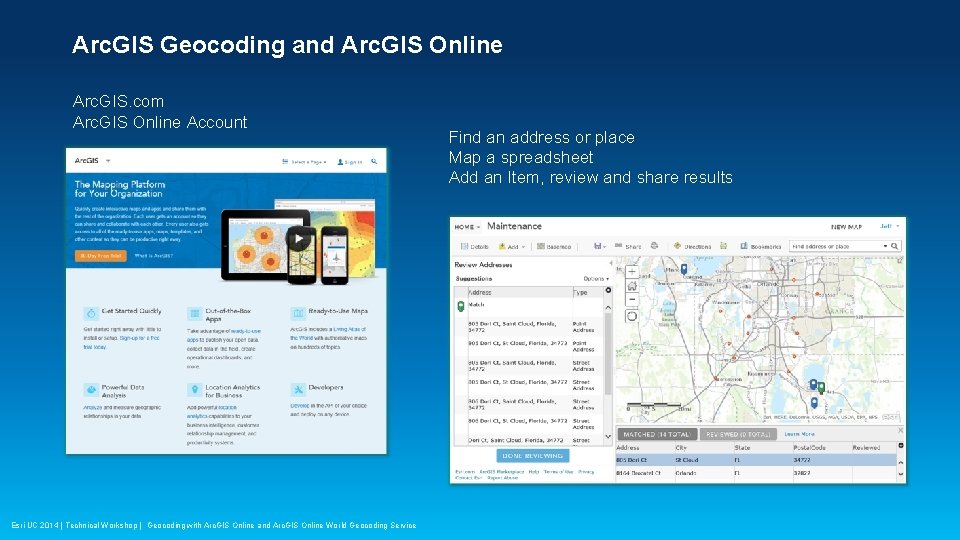The height and width of the screenshot is (540, 960).
Task: Open the Bookmarks tool
Action: point(761,246)
